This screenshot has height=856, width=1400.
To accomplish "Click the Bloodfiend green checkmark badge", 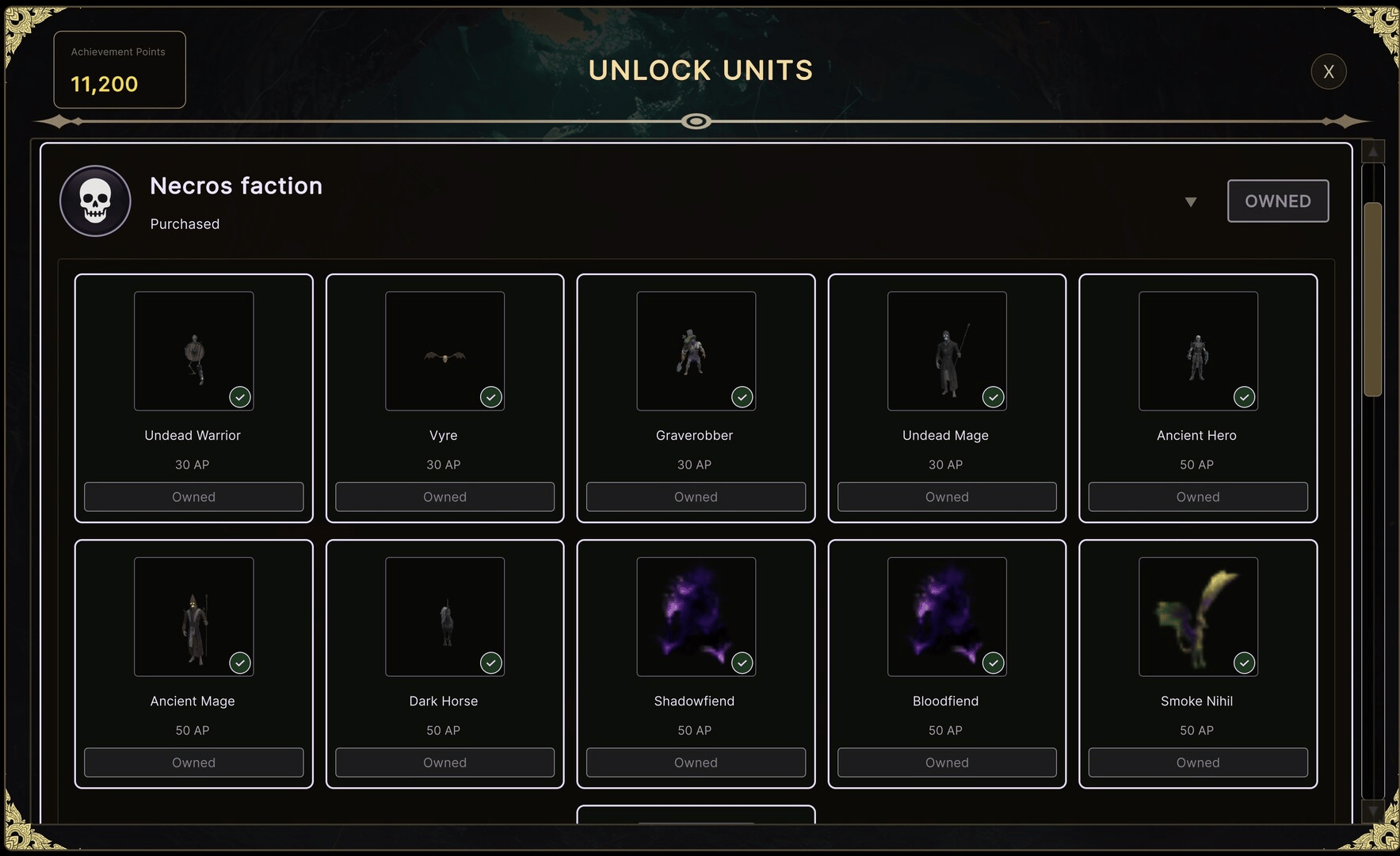I will tap(993, 663).
